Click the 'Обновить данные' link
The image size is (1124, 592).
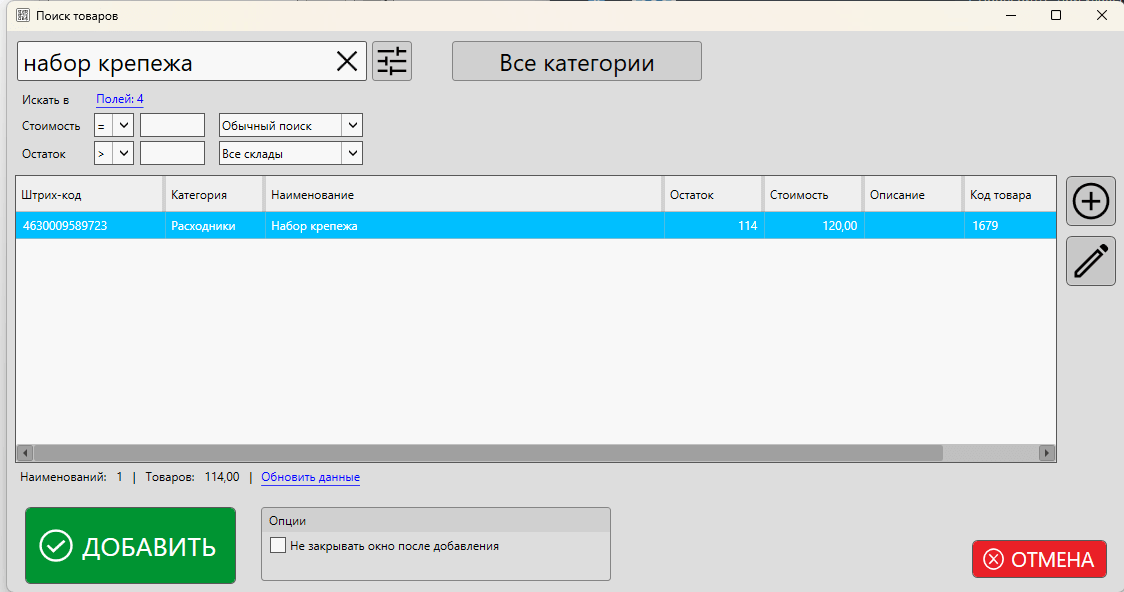(x=310, y=478)
